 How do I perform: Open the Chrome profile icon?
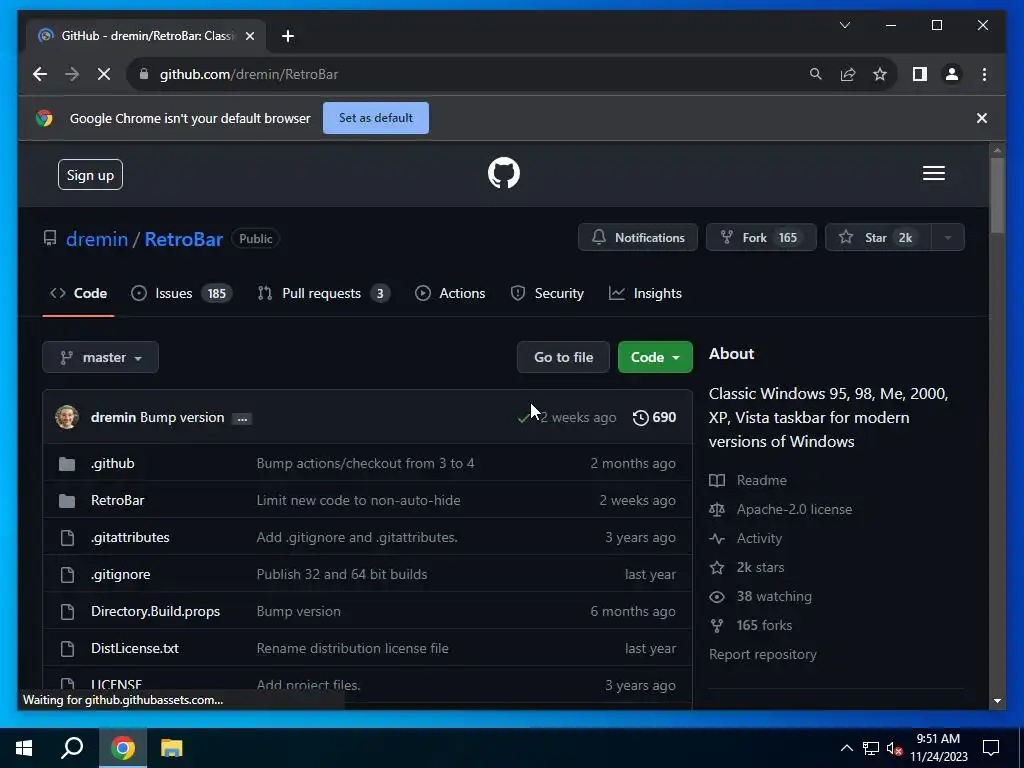[x=952, y=74]
